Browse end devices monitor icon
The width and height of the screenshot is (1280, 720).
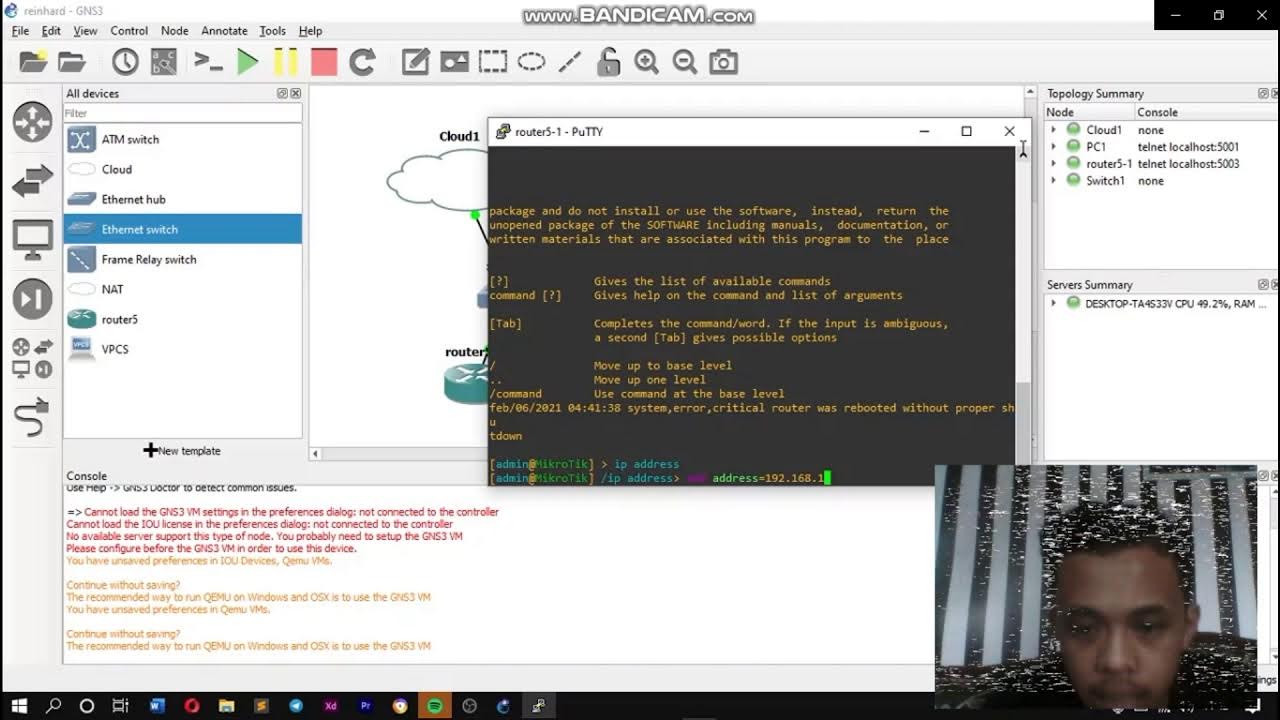coord(32,240)
